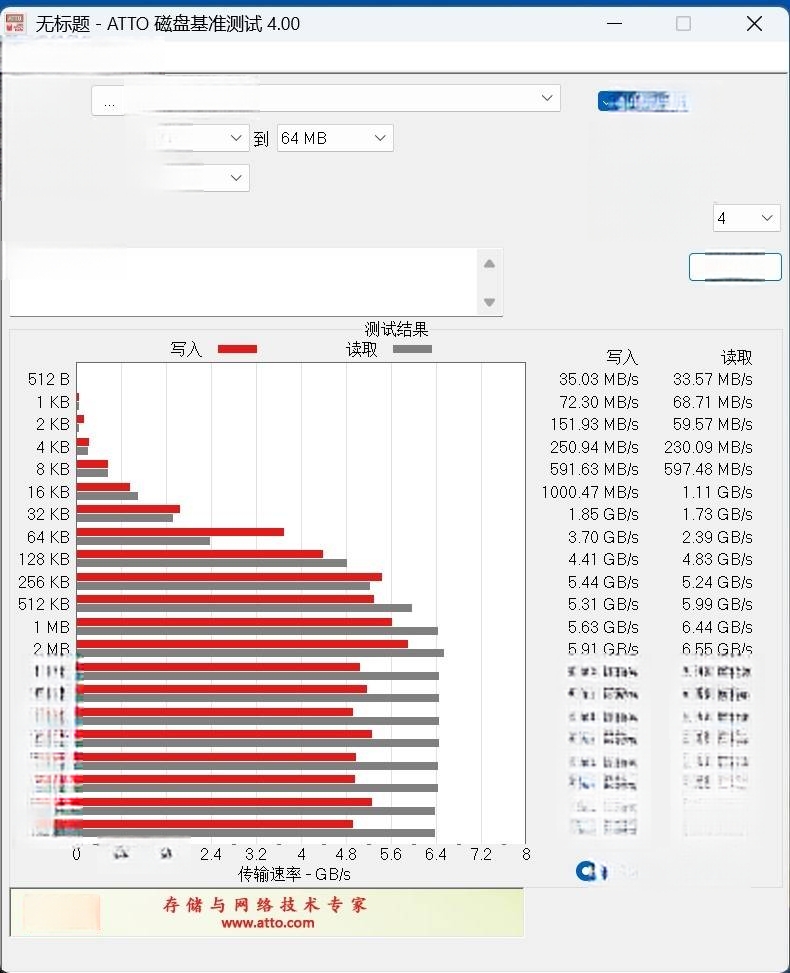Select the 5.99 GB/s read value
The image size is (790, 973).
[717, 604]
